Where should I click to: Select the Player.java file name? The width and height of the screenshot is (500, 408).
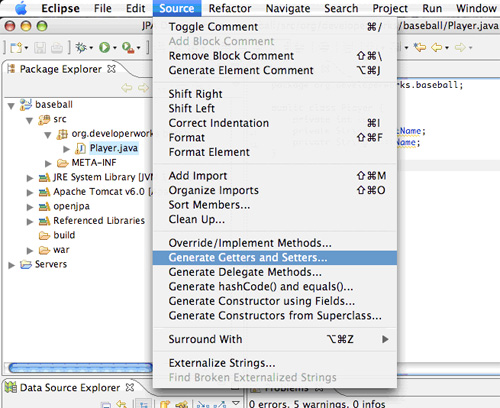(114, 148)
